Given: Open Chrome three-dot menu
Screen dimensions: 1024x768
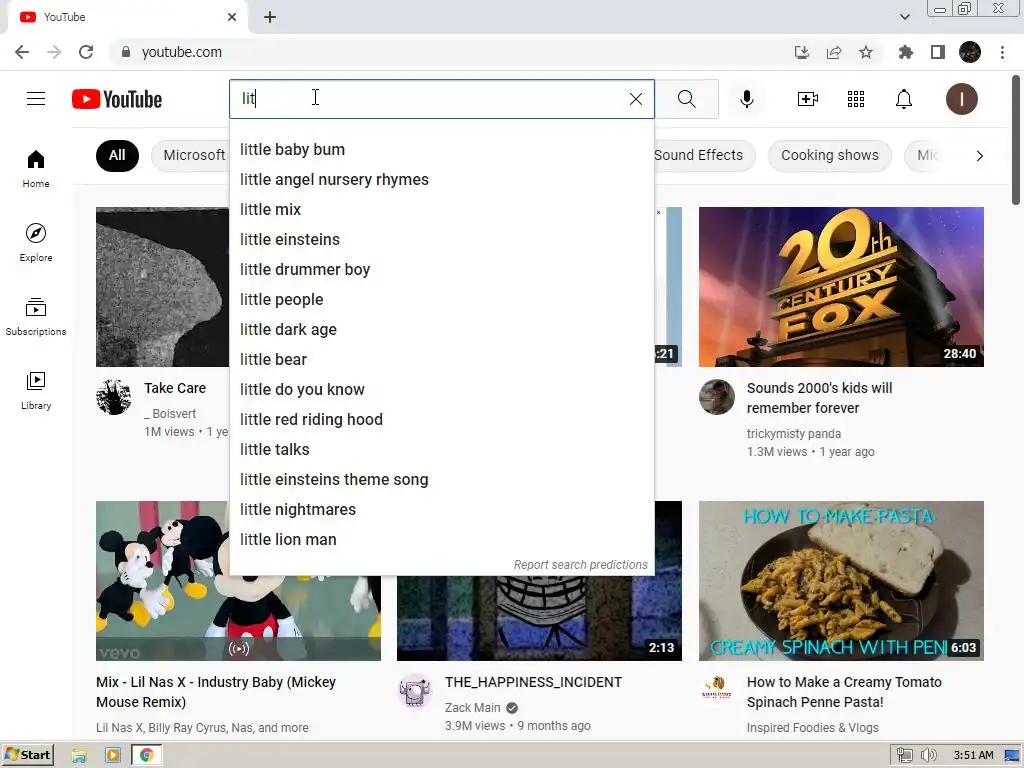Looking at the screenshot, I should pyautogui.click(x=1002, y=52).
